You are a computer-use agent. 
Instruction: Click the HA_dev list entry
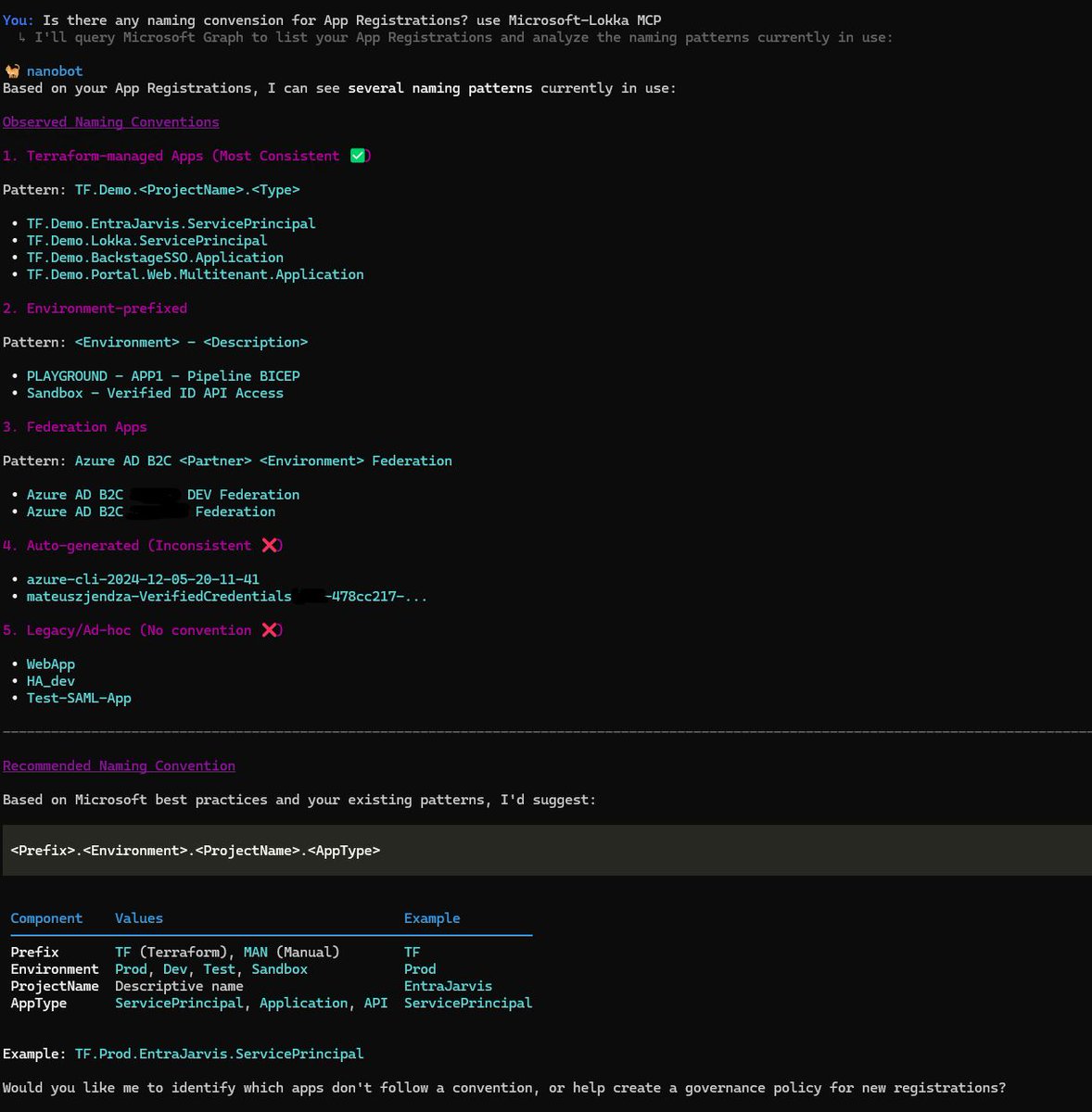tap(51, 681)
